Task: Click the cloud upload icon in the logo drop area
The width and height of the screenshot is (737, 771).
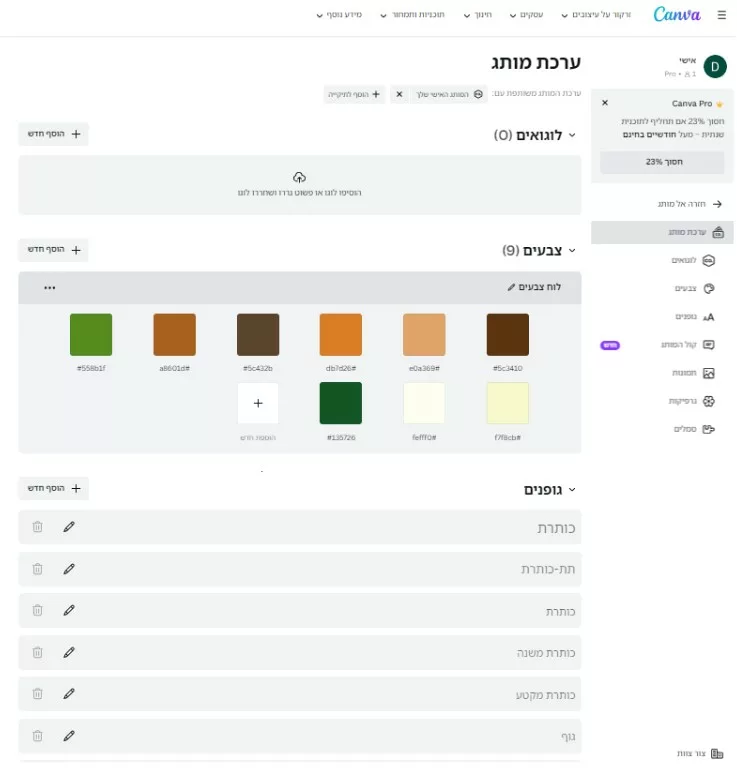Action: [x=299, y=177]
